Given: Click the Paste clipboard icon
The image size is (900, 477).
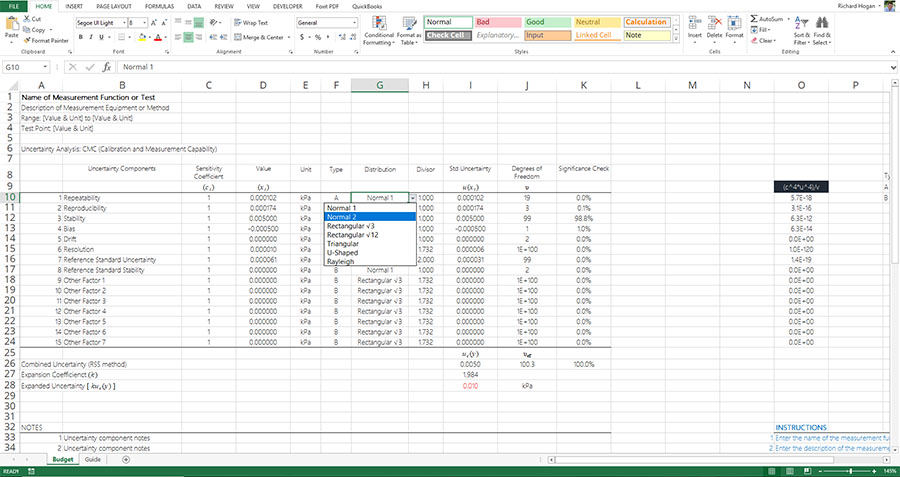Looking at the screenshot, I should click(x=11, y=24).
